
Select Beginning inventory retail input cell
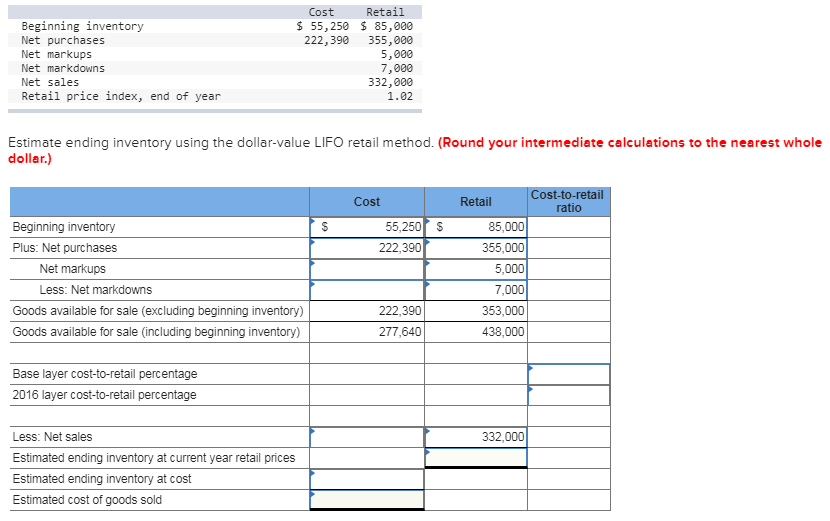(476, 227)
